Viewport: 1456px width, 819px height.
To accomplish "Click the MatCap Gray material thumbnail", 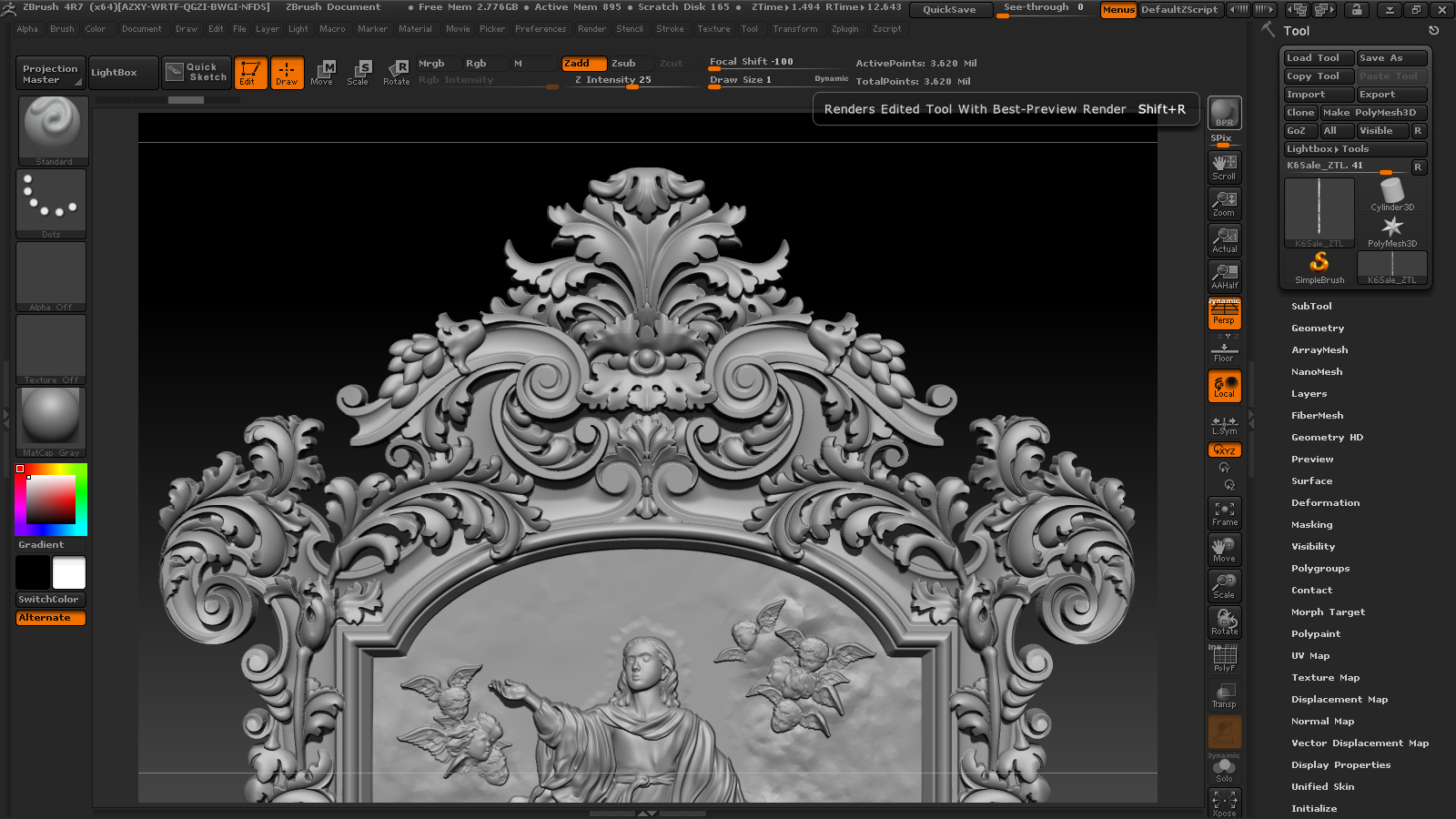I will coord(51,421).
